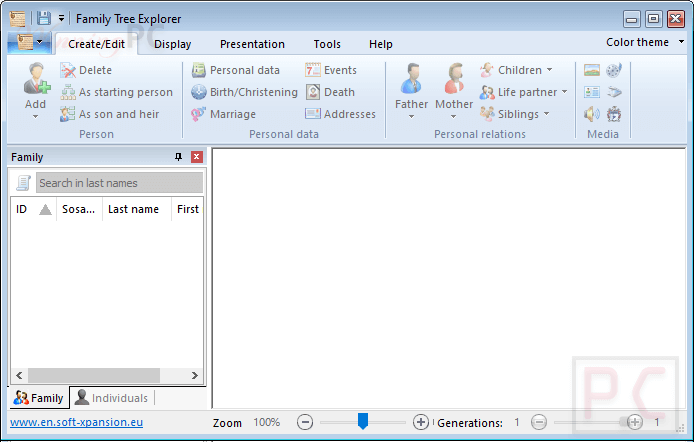Click the Sosa... column header
Screen dimensions: 694x442
tap(79, 209)
